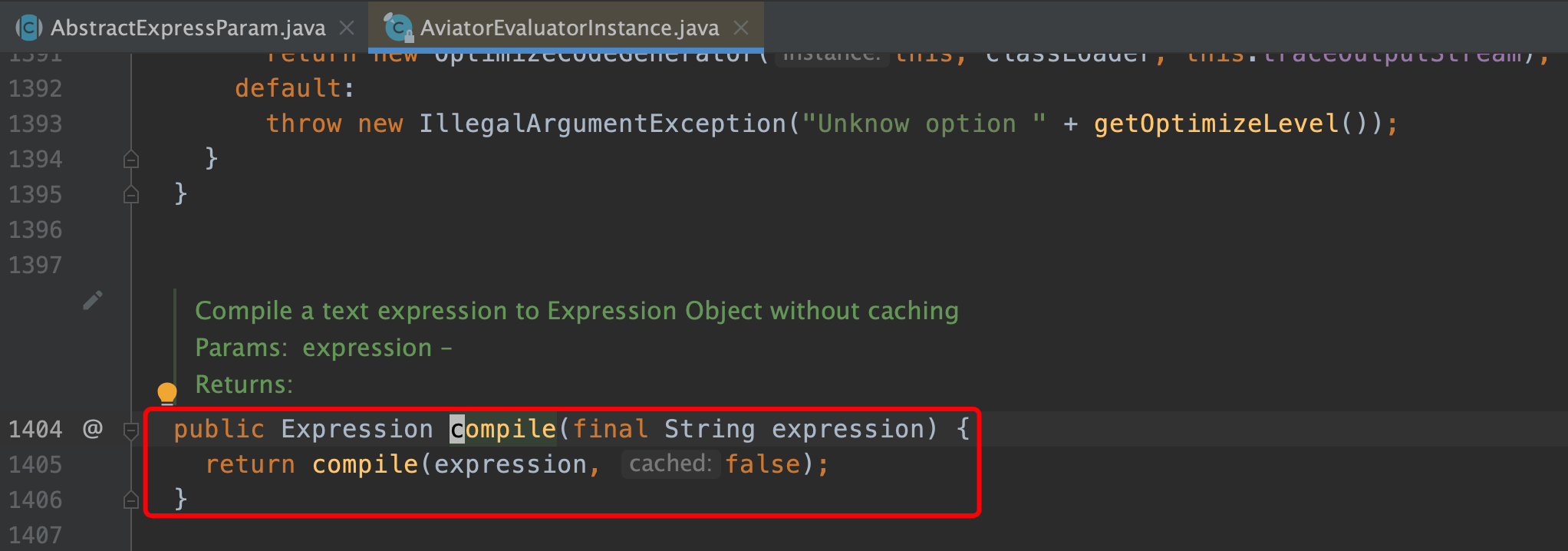Click line number 1392 in the gutter
The width and height of the screenshot is (1568, 551).
click(x=35, y=88)
